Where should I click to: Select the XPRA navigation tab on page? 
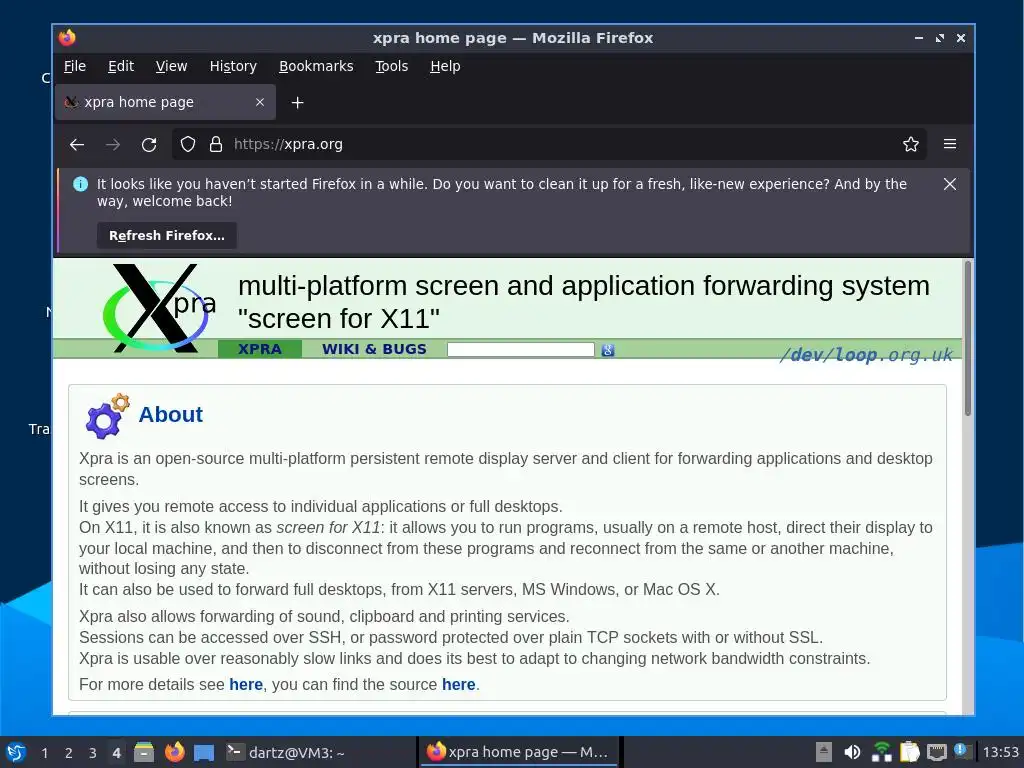pos(260,349)
